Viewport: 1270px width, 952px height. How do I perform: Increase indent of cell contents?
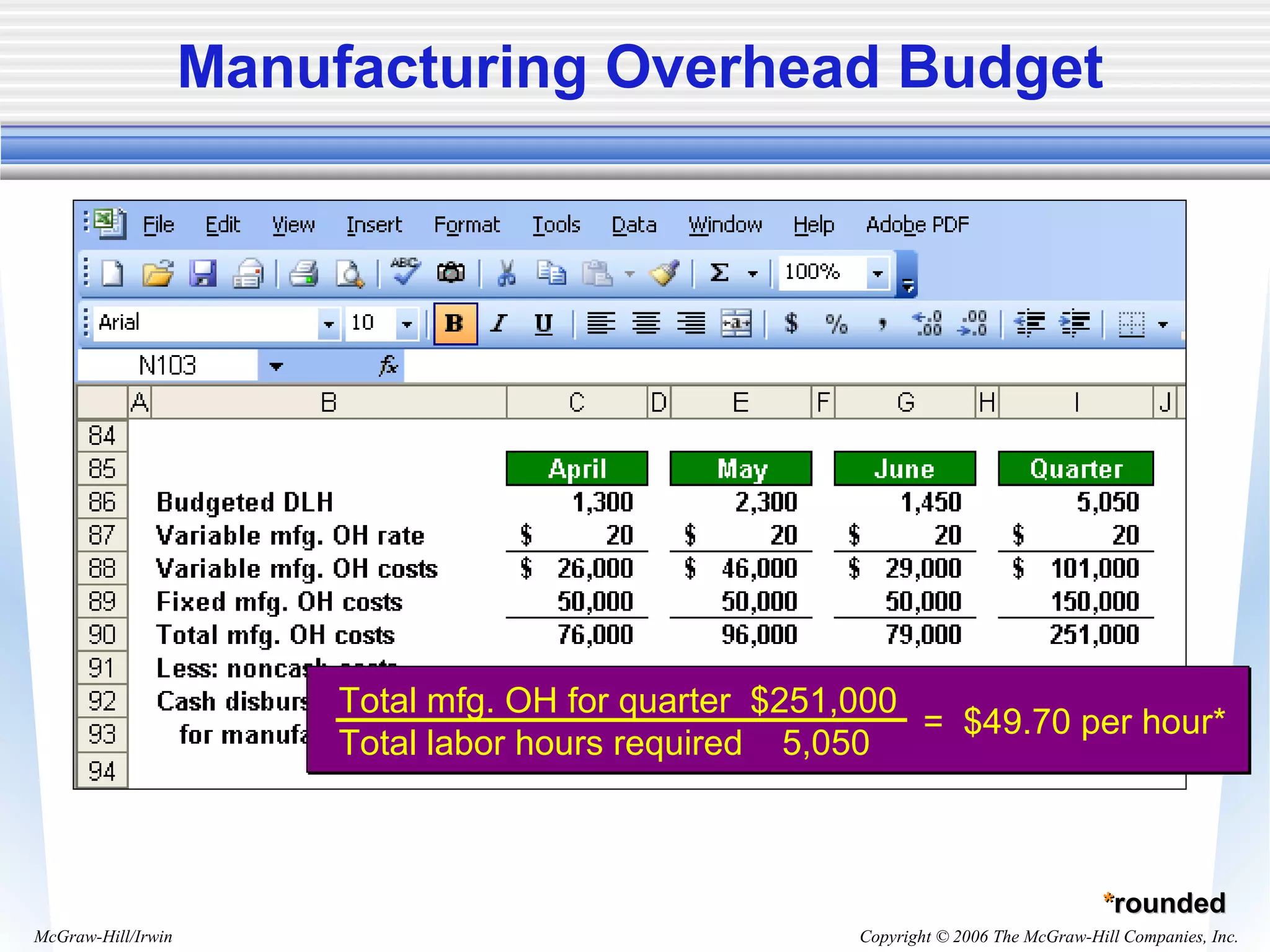[1075, 323]
